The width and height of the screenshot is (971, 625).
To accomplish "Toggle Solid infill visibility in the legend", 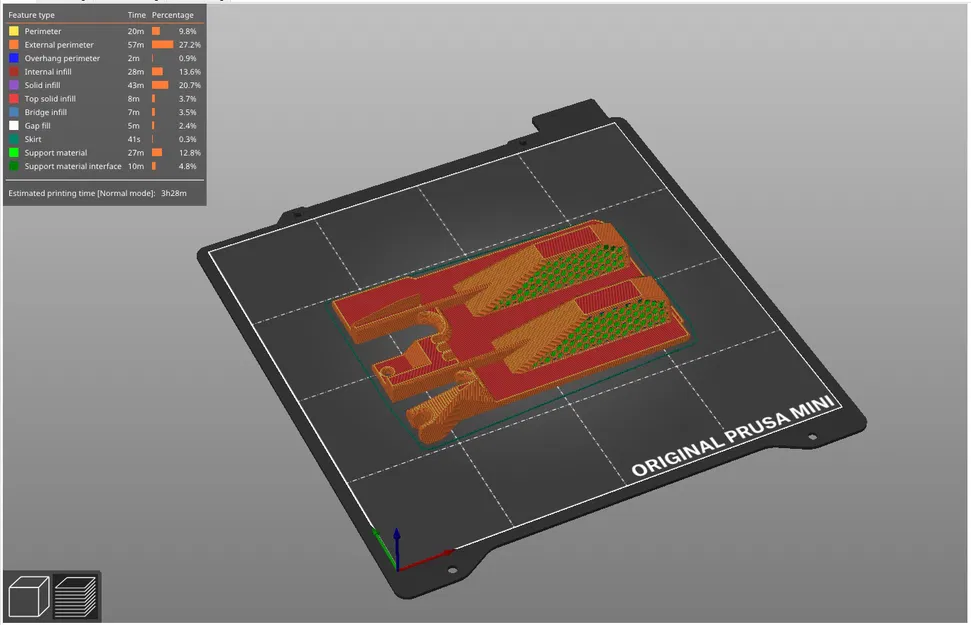I will pyautogui.click(x=42, y=85).
